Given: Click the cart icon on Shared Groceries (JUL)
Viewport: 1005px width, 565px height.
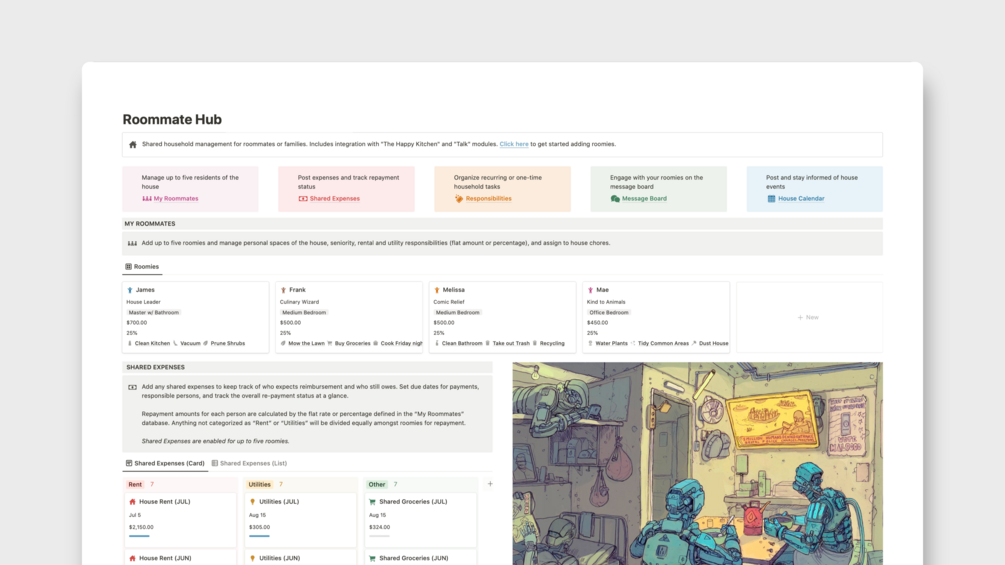Looking at the screenshot, I should click(372, 502).
